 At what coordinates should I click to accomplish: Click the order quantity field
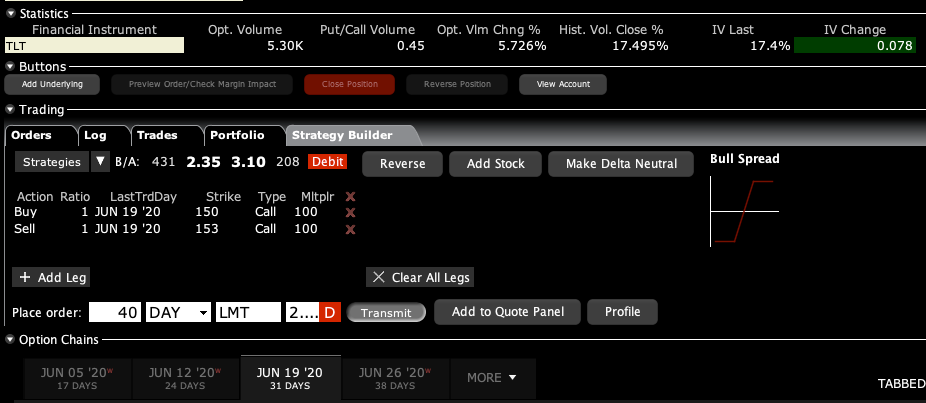pyautogui.click(x=116, y=313)
